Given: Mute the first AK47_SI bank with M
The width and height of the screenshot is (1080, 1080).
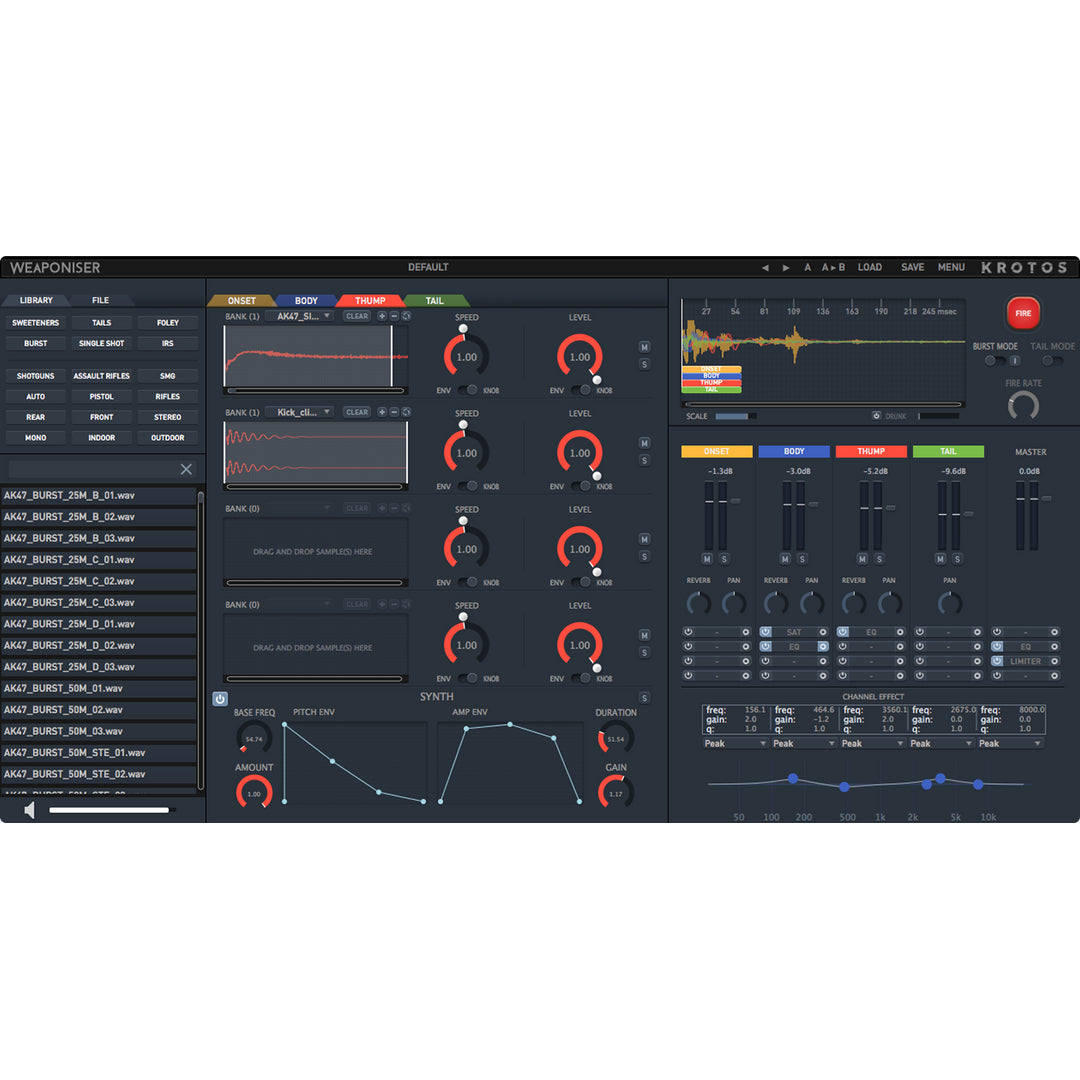Looking at the screenshot, I should 644,347.
